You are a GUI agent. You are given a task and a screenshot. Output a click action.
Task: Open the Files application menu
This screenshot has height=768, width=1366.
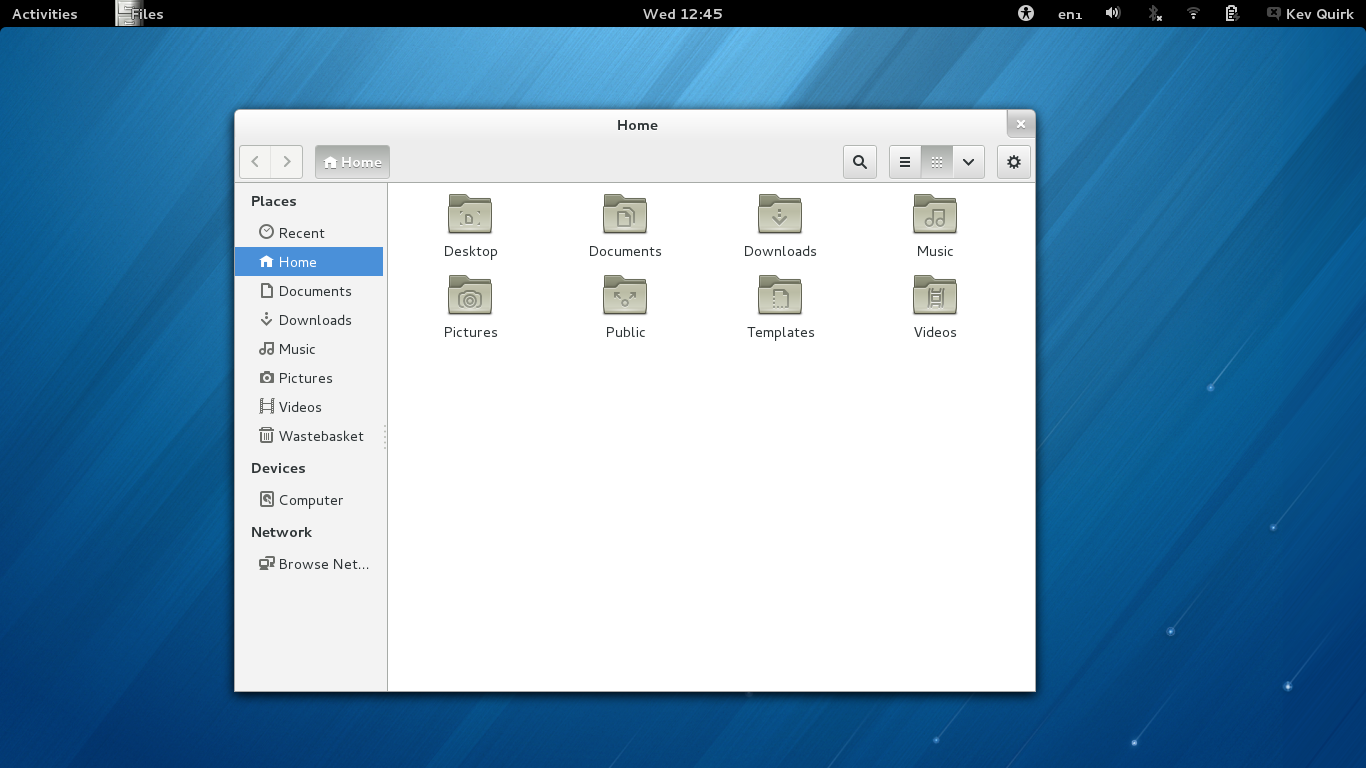[x=140, y=14]
